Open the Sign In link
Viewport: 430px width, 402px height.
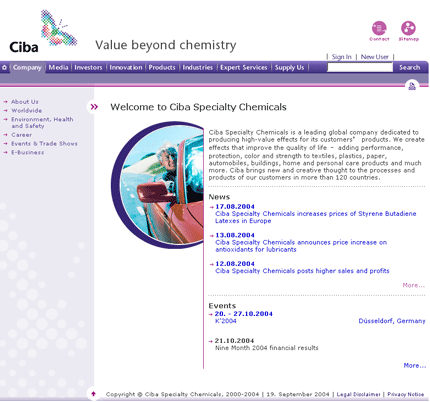[342, 57]
